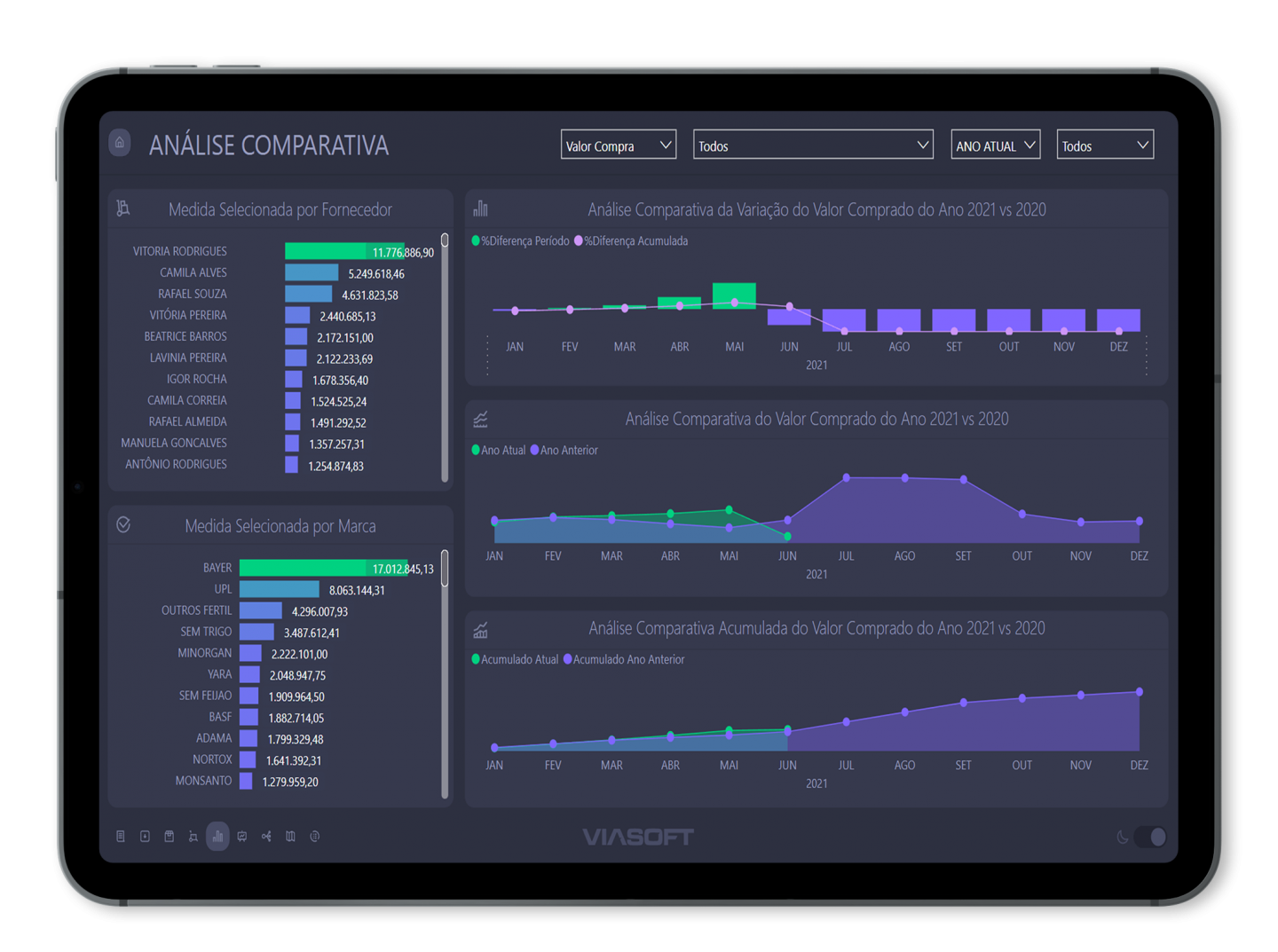
Task: Expand the ANO ATUAL dropdown
Action: [994, 145]
